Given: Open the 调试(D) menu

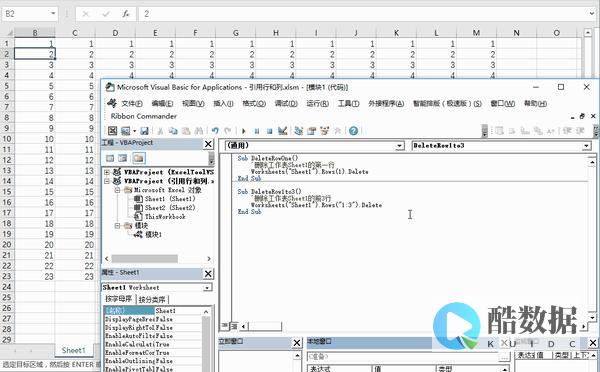Looking at the screenshot, I should [286, 103].
